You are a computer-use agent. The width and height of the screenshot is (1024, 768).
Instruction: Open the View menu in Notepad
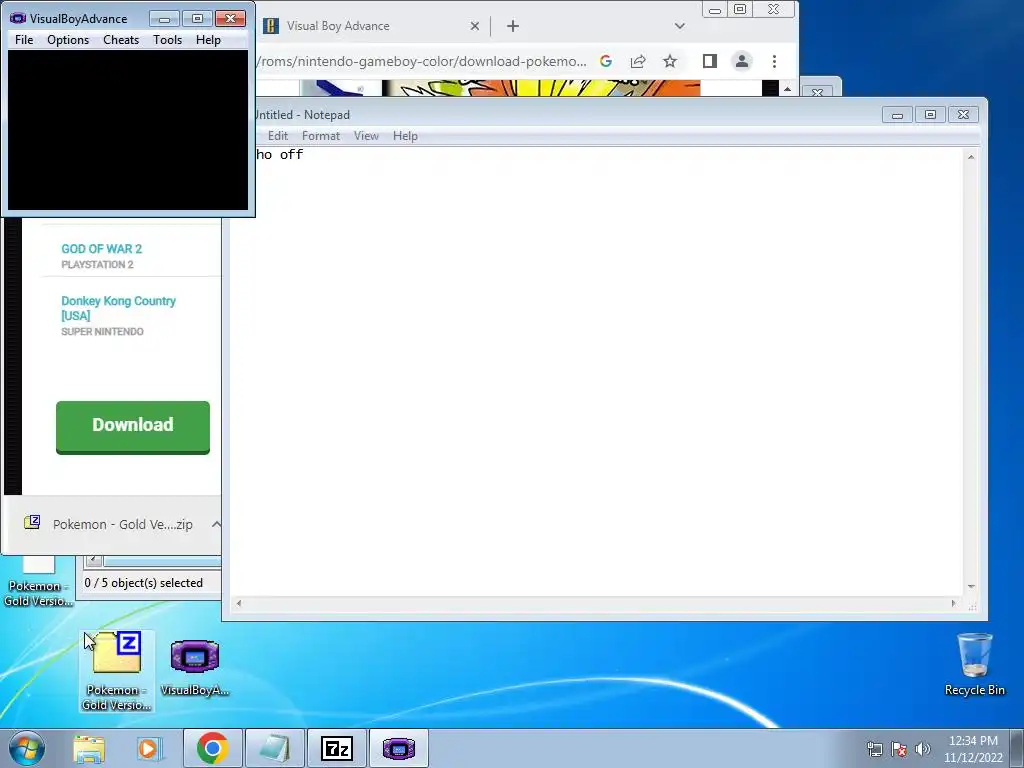[366, 136]
